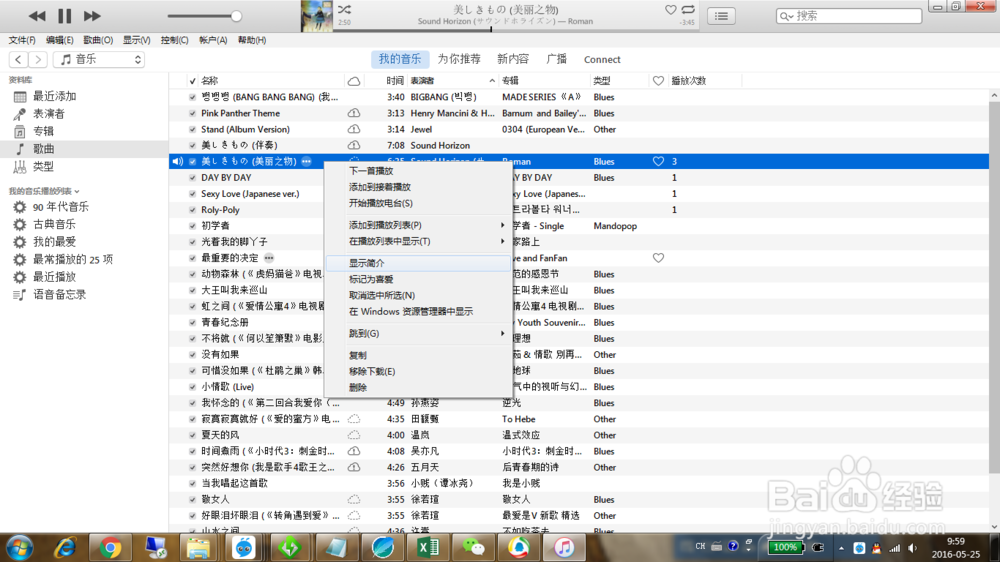
Task: Choose 显示简介 in context menu
Action: click(418, 263)
